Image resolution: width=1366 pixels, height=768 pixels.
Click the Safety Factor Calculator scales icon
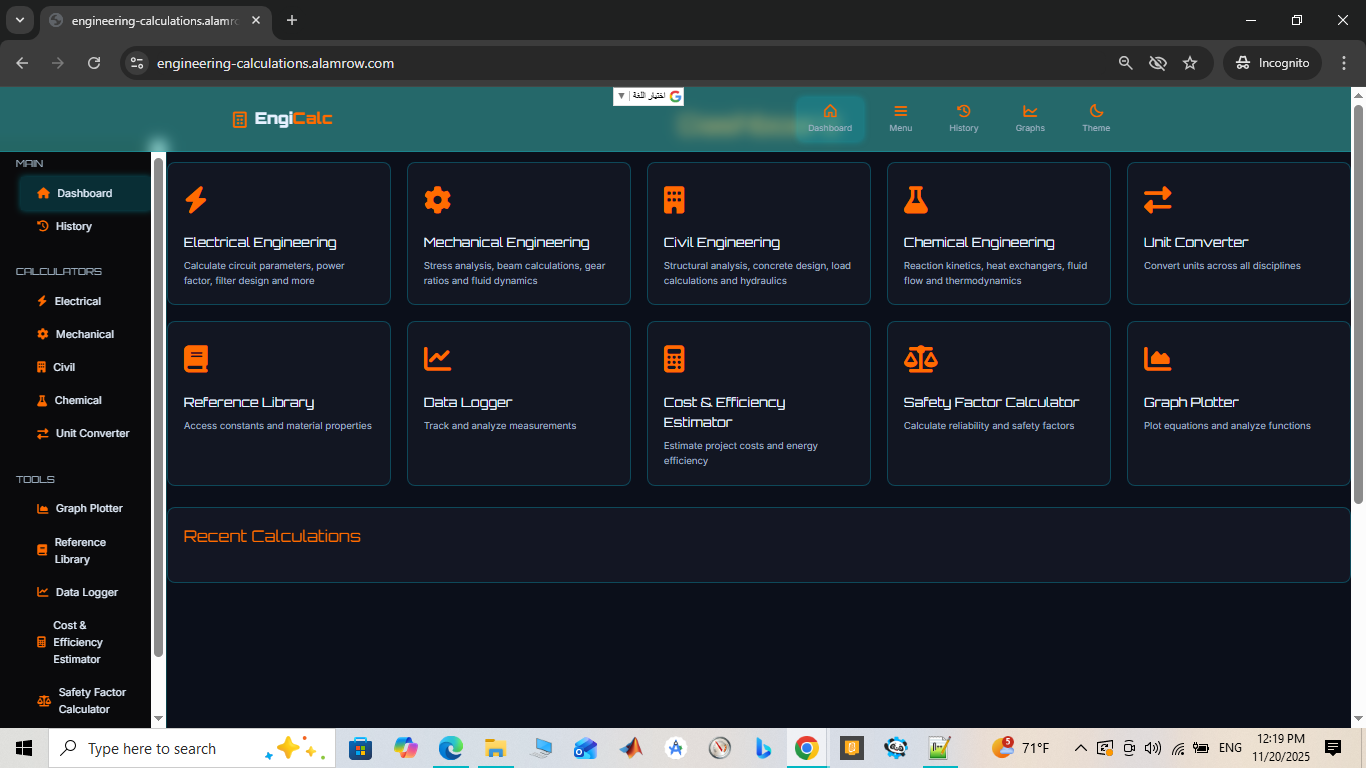[x=920, y=359]
